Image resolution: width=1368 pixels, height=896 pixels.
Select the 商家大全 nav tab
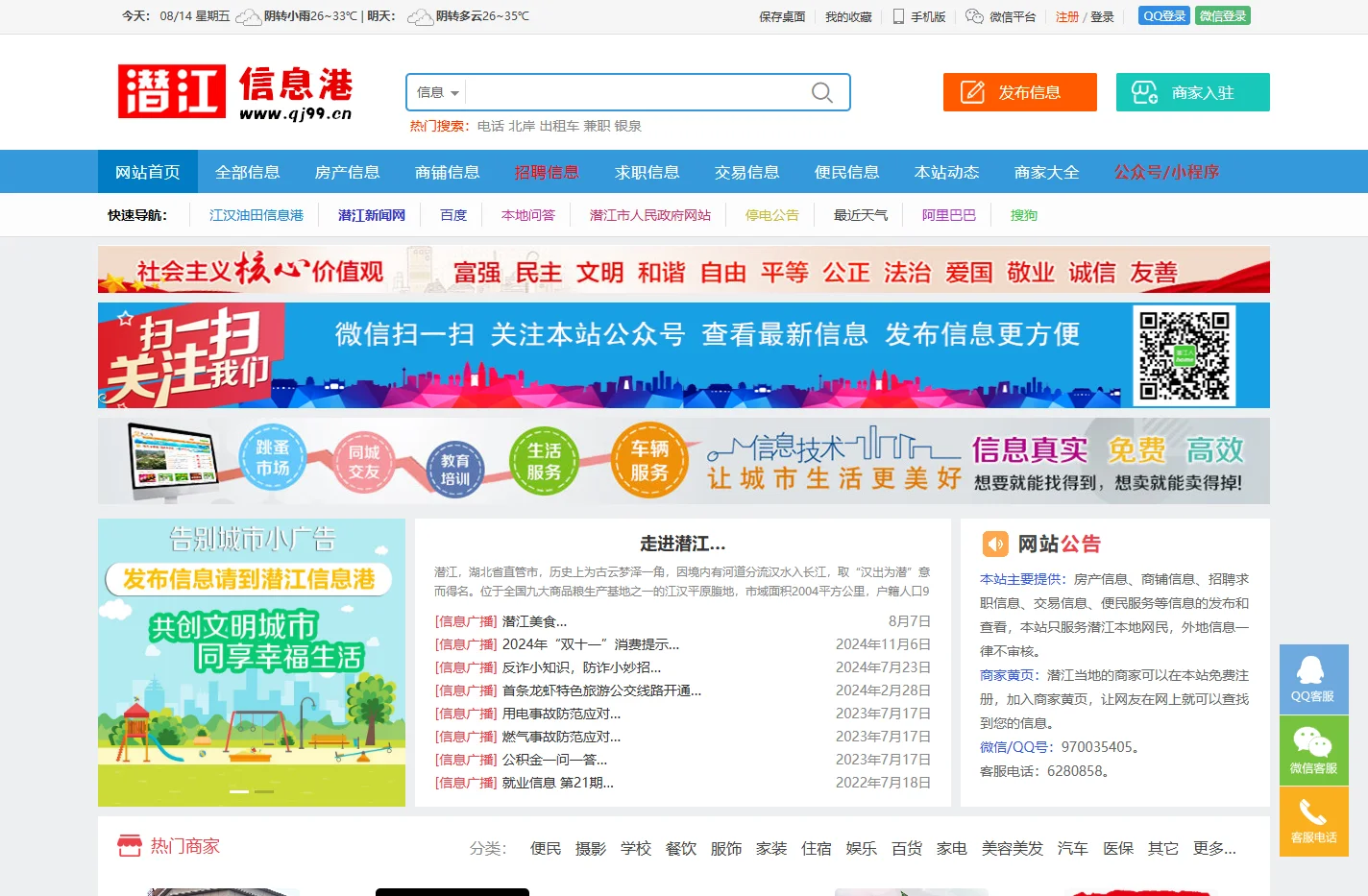(x=1047, y=172)
